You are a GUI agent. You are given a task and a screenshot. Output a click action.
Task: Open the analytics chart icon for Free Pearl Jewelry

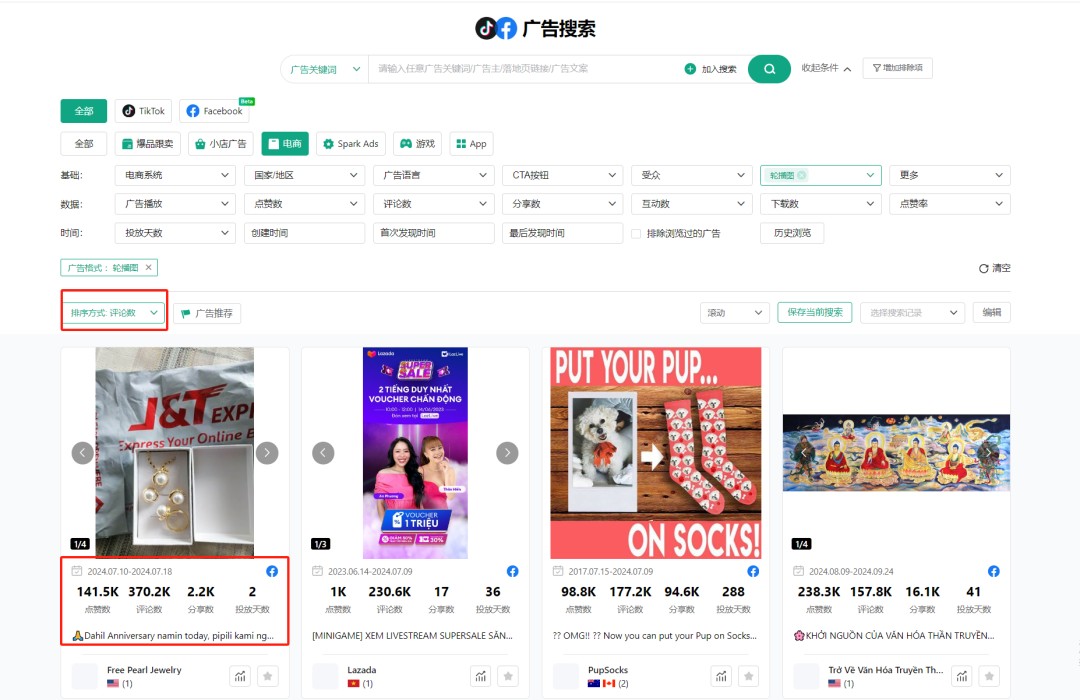[x=240, y=676]
